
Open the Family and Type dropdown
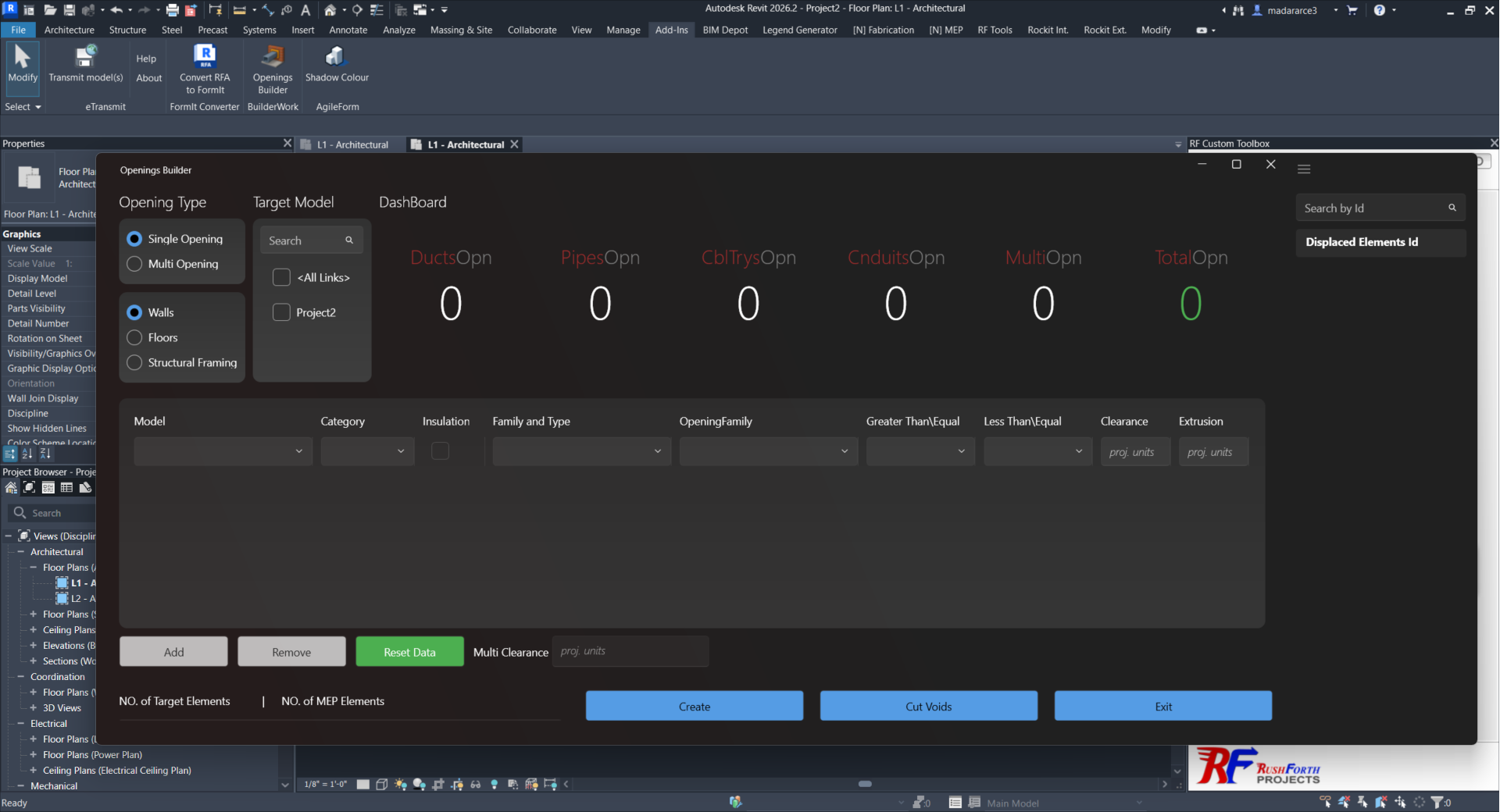581,451
